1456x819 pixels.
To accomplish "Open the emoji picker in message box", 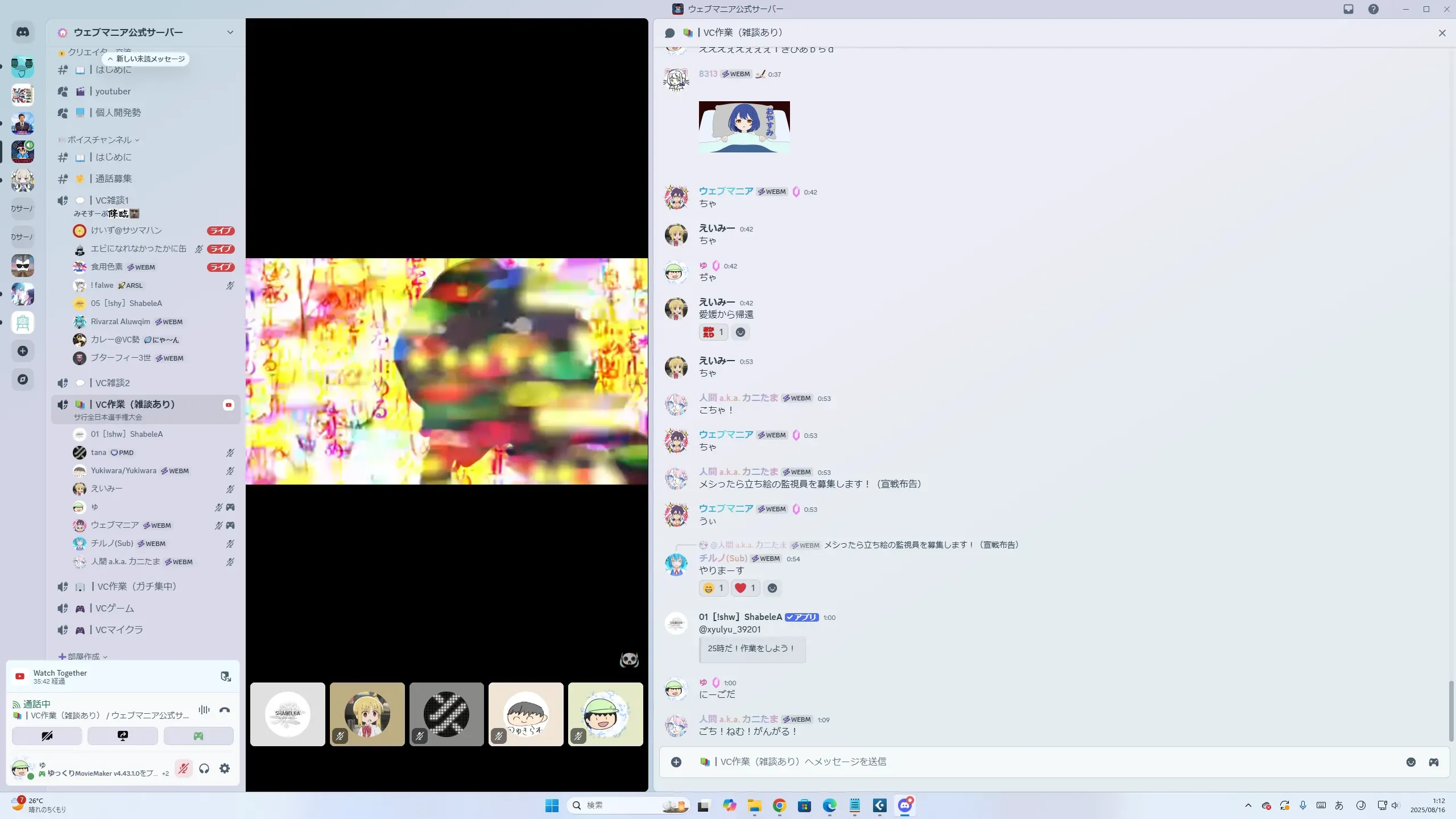I will (x=1410, y=762).
